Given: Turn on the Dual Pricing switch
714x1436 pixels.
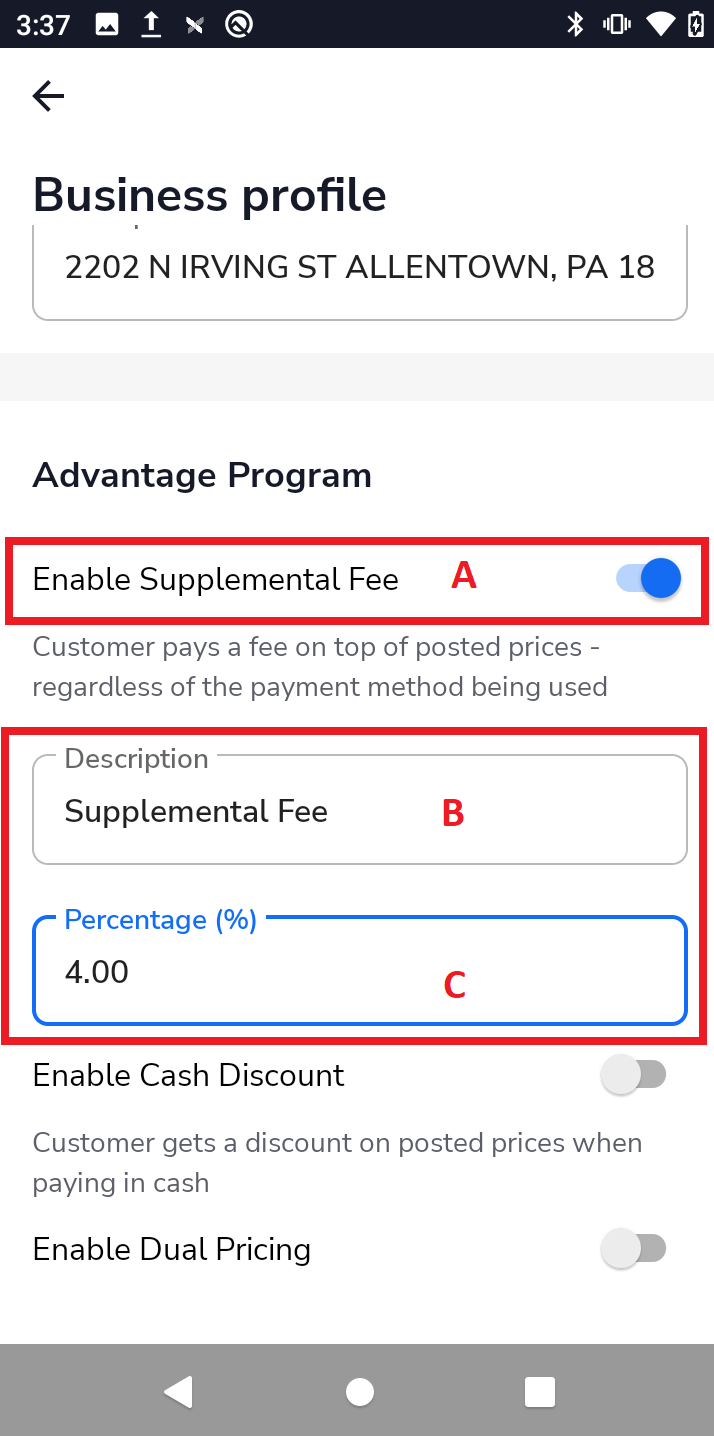Looking at the screenshot, I should (633, 1249).
